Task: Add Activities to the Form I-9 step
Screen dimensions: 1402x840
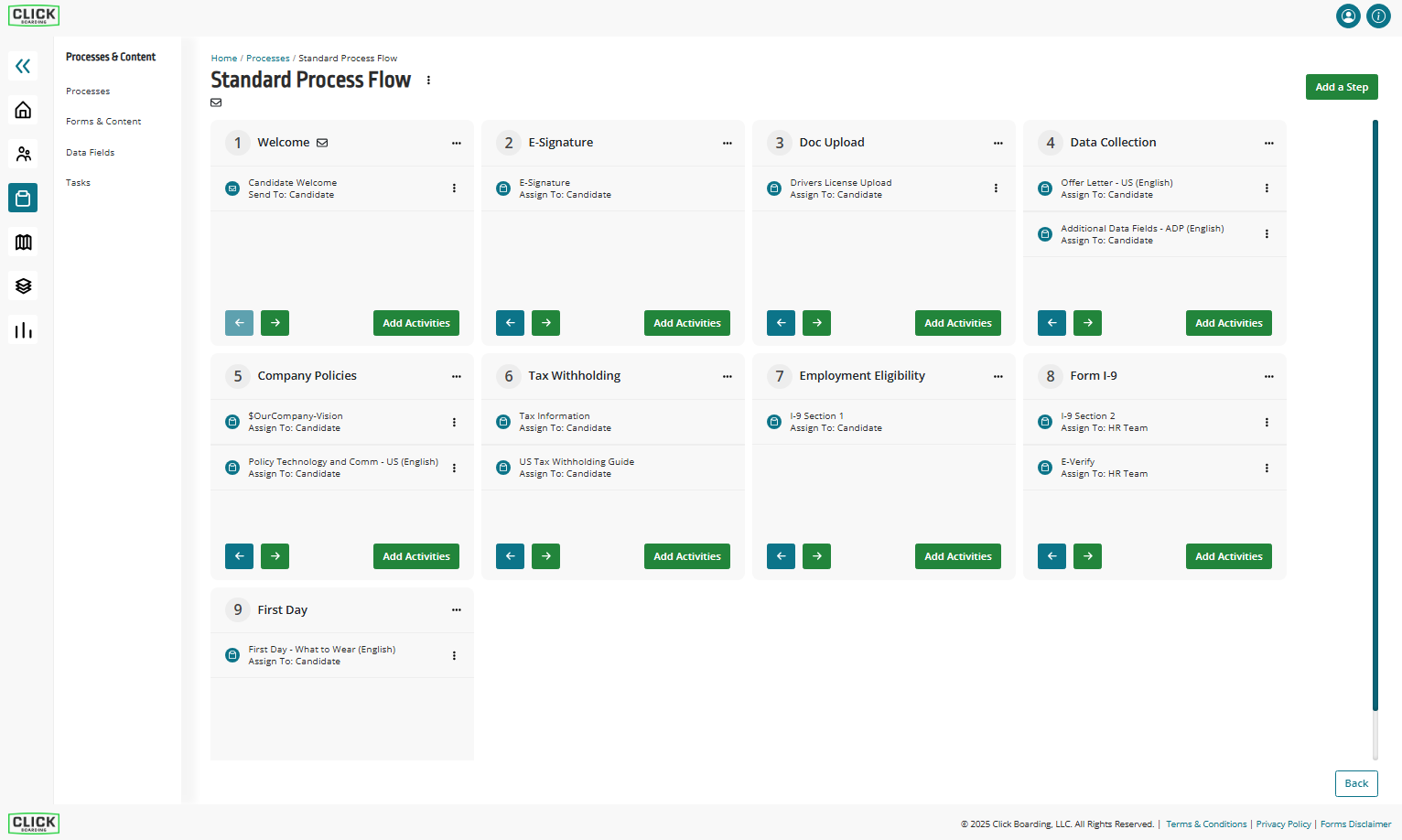Action: click(x=1229, y=556)
